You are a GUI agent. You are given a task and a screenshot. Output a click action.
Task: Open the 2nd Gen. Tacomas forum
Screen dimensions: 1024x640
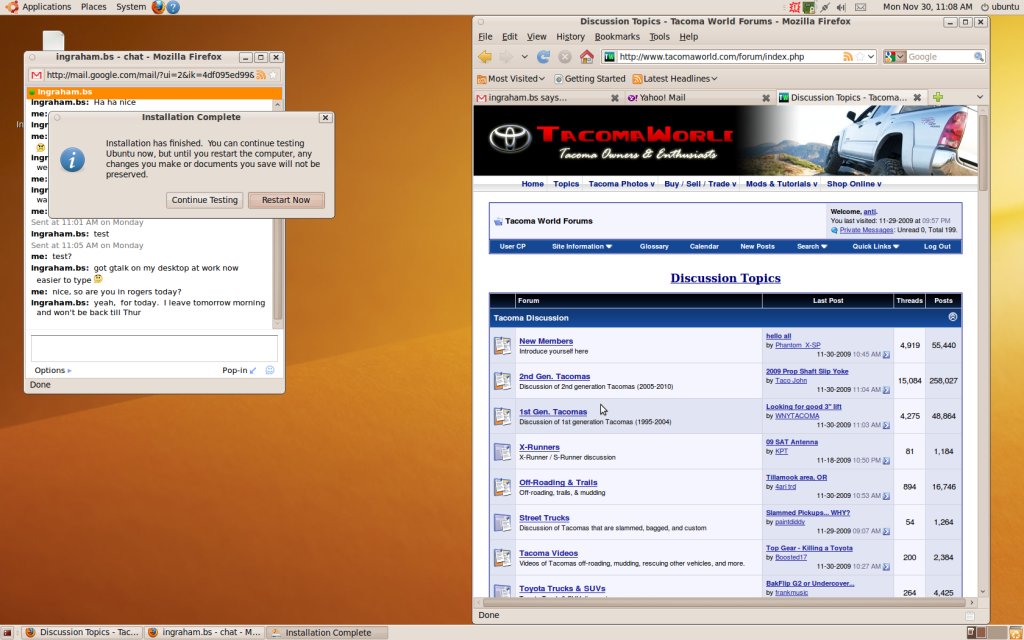pyautogui.click(x=554, y=376)
